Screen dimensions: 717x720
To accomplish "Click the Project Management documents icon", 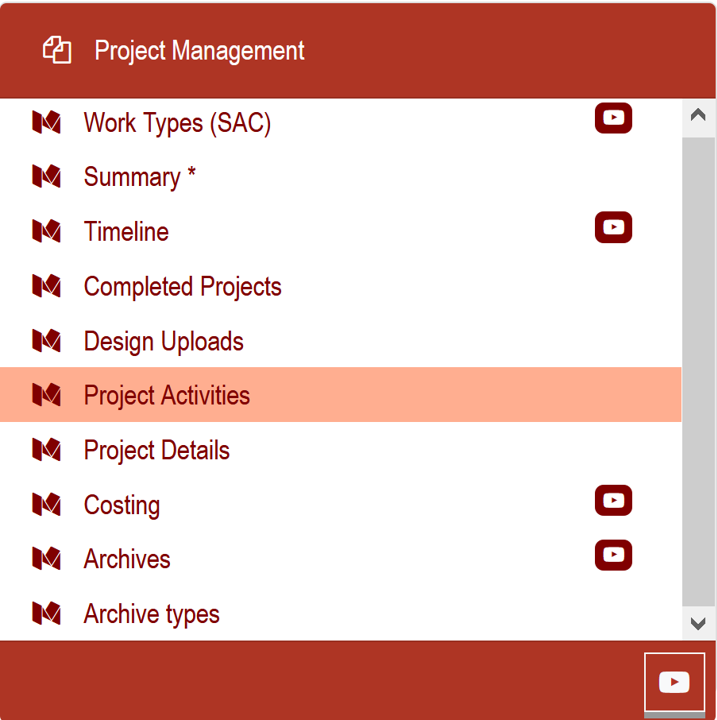I will 57,50.
